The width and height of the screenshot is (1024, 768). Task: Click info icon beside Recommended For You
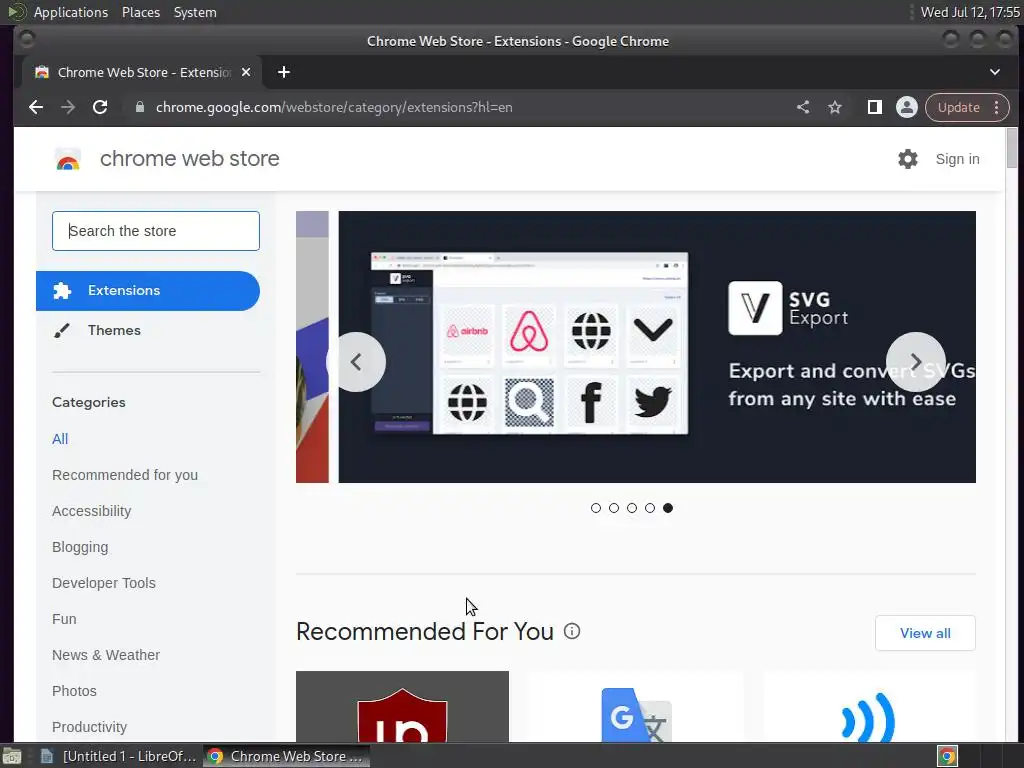[572, 631]
